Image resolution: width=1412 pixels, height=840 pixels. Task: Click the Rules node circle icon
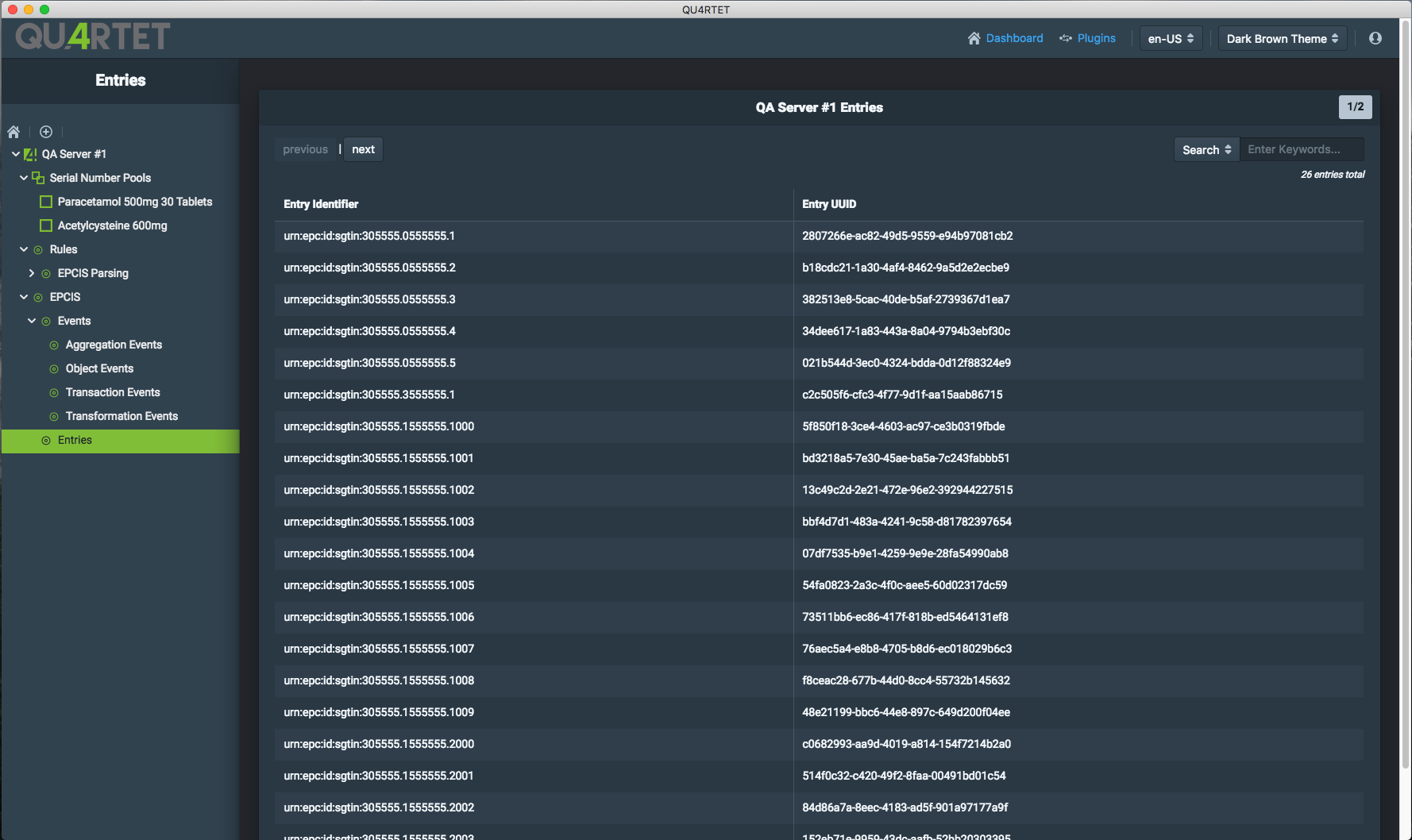[38, 249]
